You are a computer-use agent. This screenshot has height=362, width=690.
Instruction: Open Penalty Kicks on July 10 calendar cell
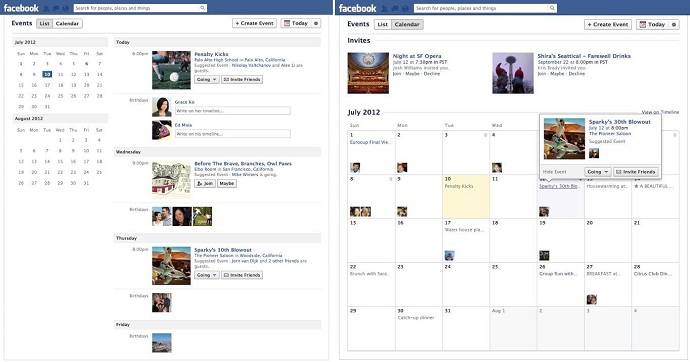coord(459,186)
